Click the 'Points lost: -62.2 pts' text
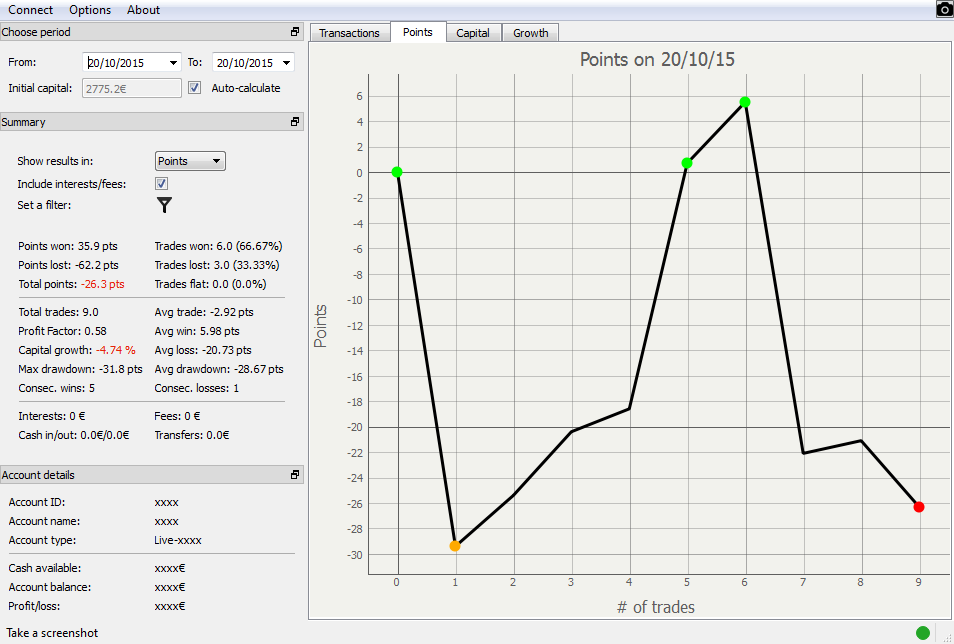The height and width of the screenshot is (644, 954). (x=68, y=265)
